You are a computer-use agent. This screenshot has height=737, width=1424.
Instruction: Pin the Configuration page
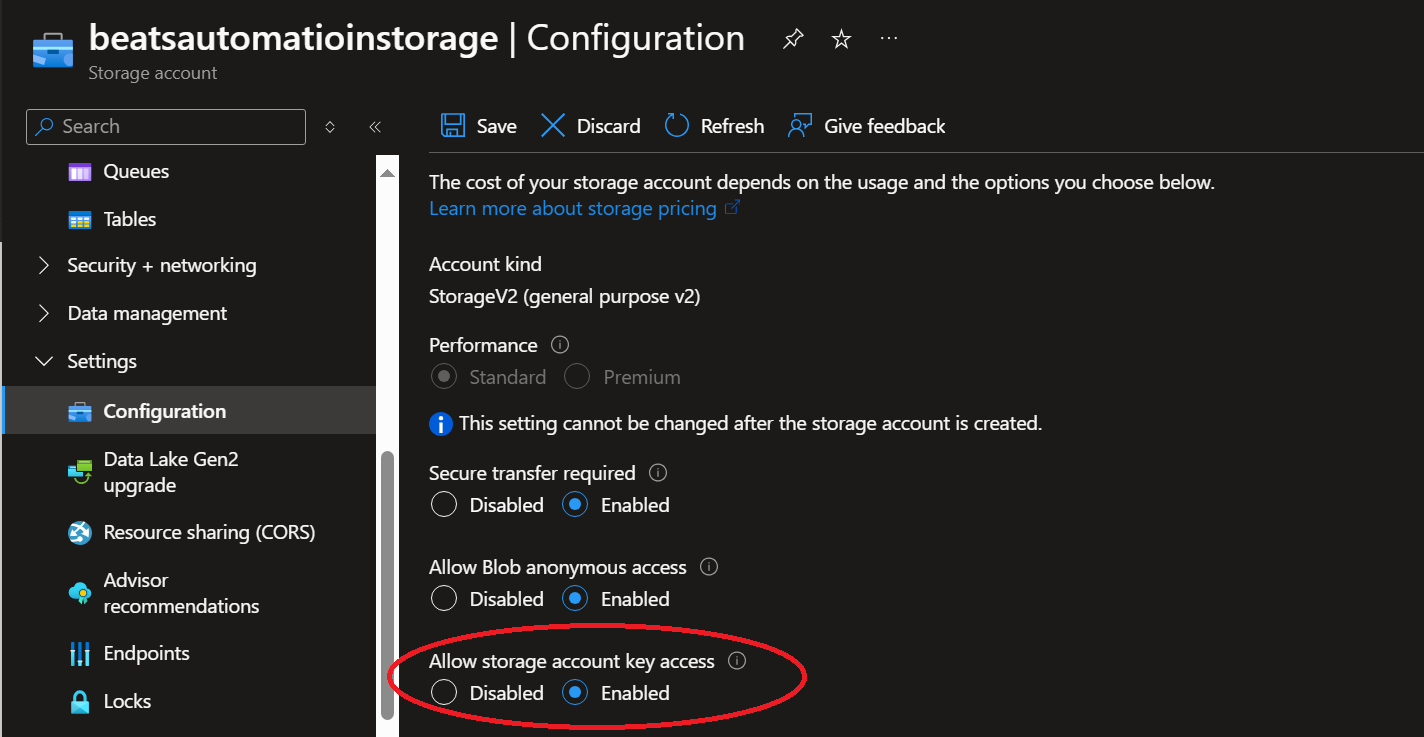tap(793, 39)
